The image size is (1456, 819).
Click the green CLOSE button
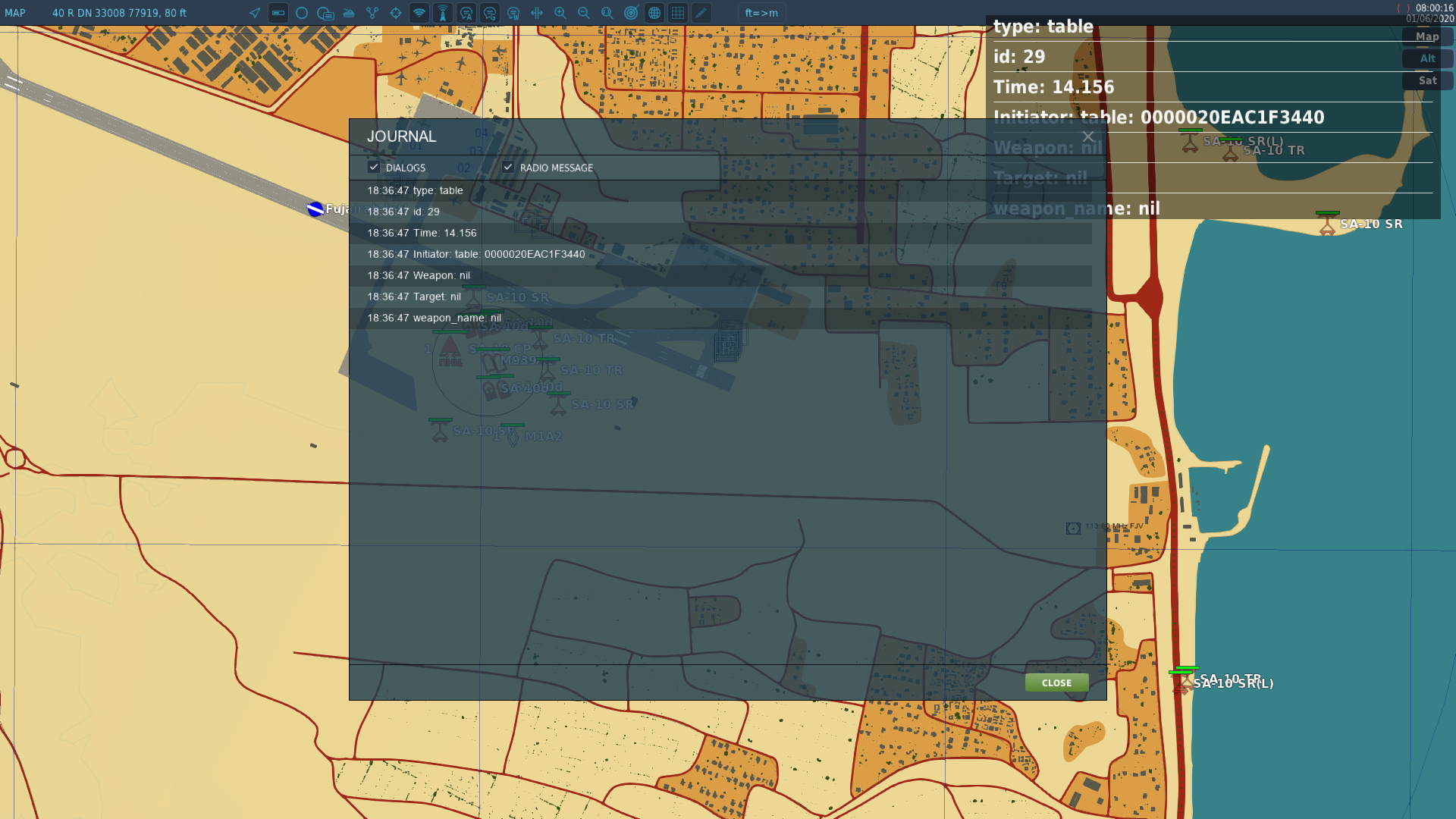pos(1056,682)
